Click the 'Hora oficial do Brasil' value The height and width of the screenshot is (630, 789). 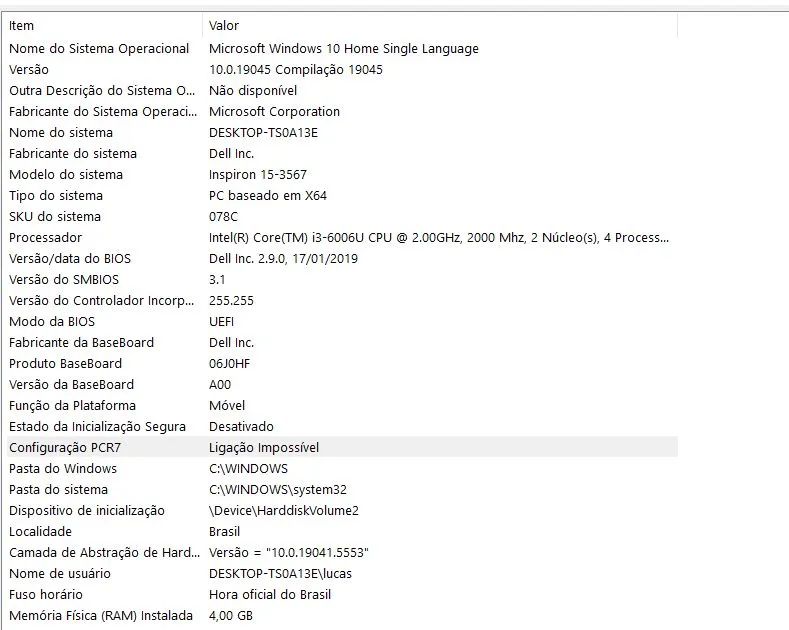pos(270,595)
